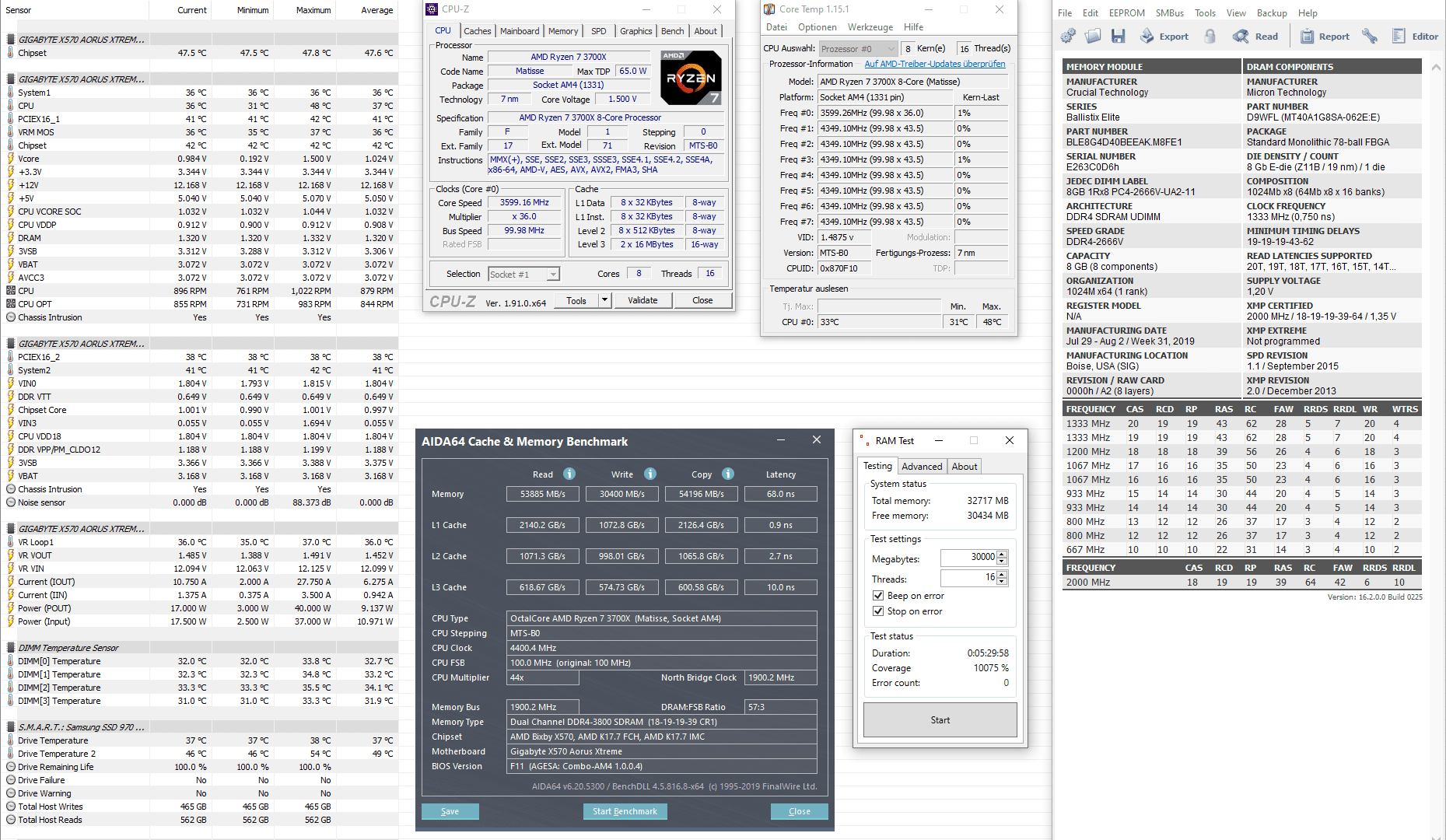
Task: Click the Validate button in CPU-Z
Action: (x=642, y=300)
